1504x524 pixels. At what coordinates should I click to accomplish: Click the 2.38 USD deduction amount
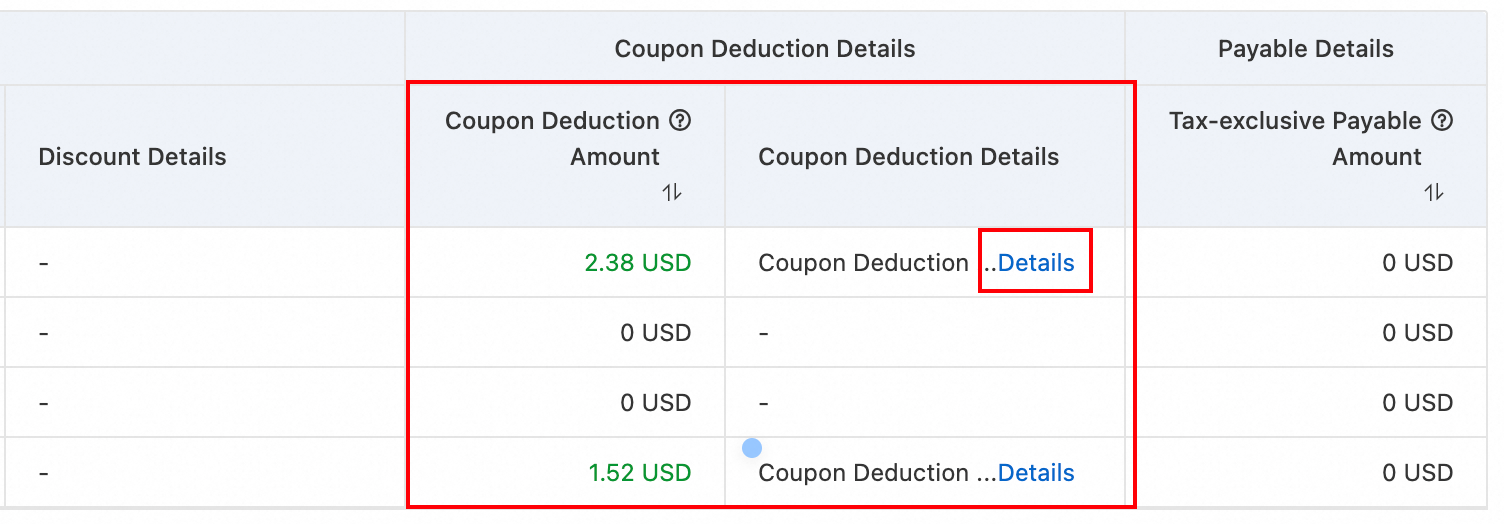coord(638,263)
